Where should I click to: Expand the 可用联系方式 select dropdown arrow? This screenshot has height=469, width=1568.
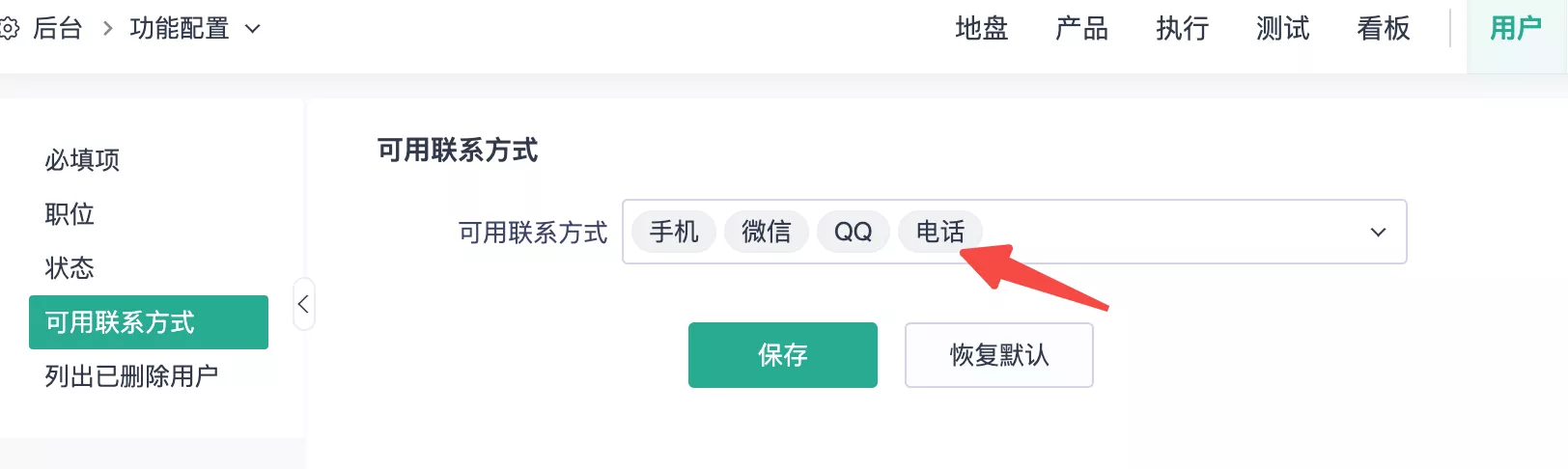(x=1378, y=232)
